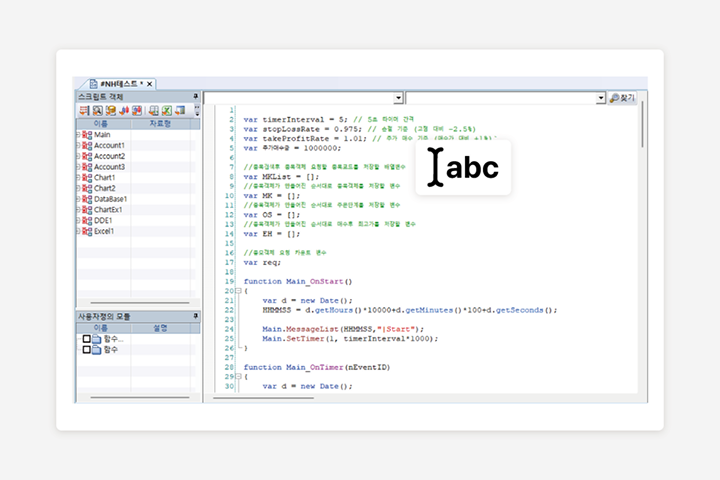Close the #NH테스트 tab
This screenshot has width=720, height=480.
tap(149, 83)
